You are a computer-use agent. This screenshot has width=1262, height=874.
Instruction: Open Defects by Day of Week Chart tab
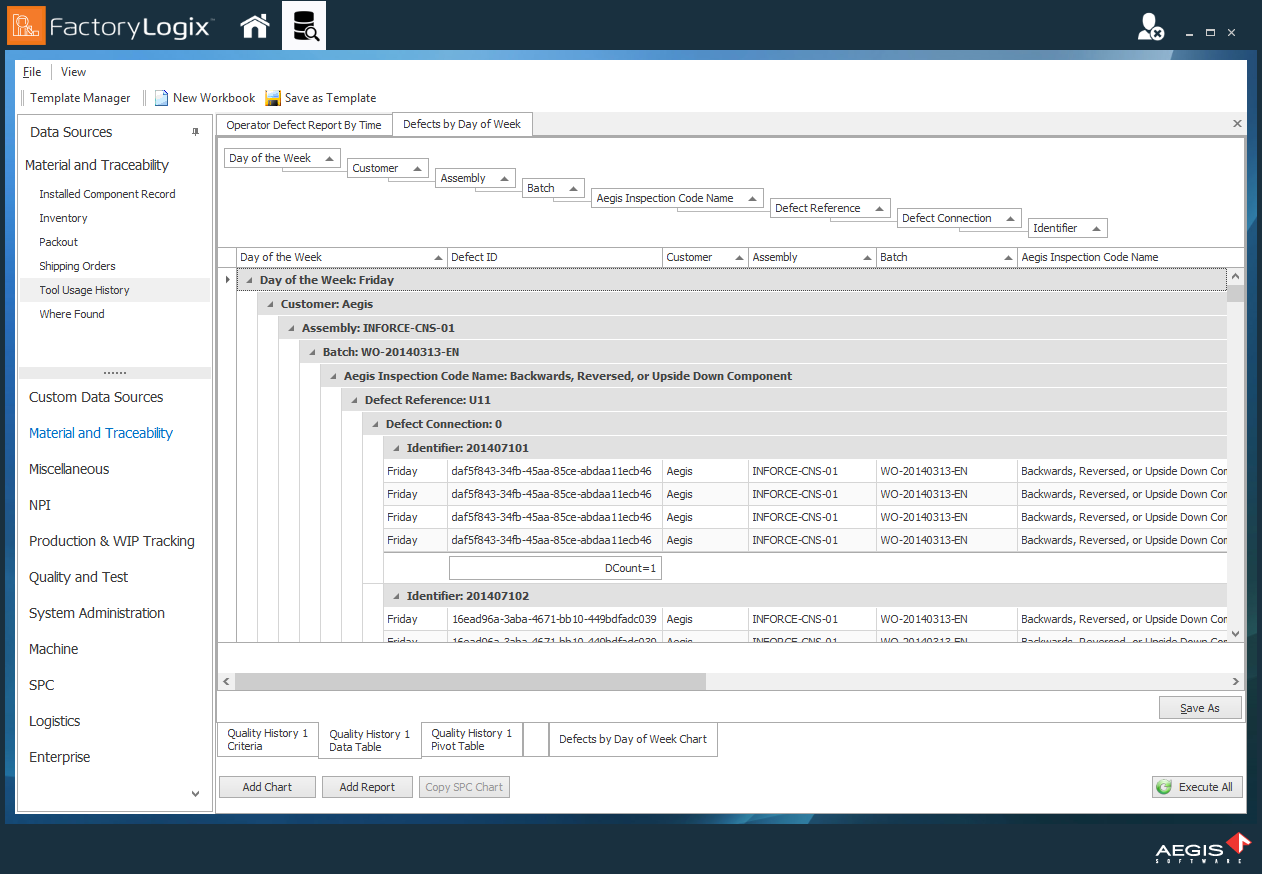(632, 740)
